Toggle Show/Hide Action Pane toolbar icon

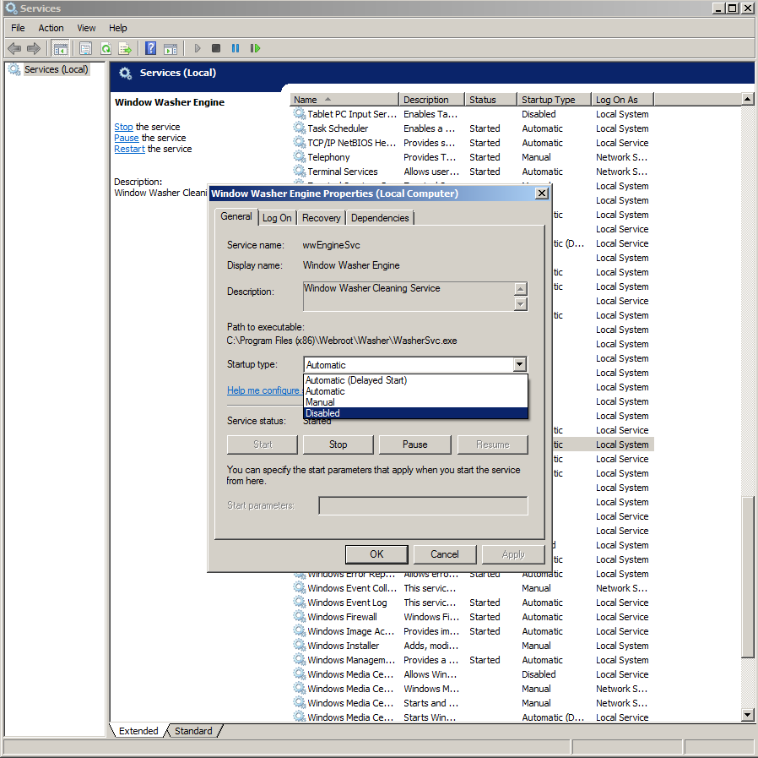171,48
